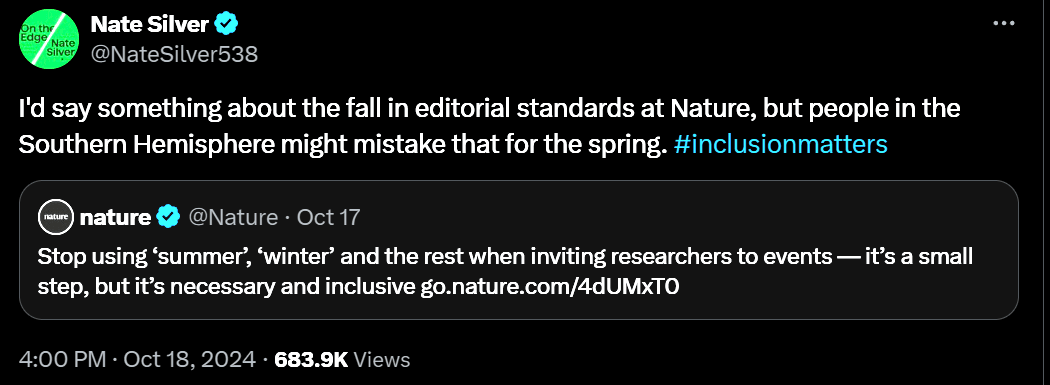1050x385 pixels.
Task: Open the three-dot more options menu
Action: [x=1004, y=23]
